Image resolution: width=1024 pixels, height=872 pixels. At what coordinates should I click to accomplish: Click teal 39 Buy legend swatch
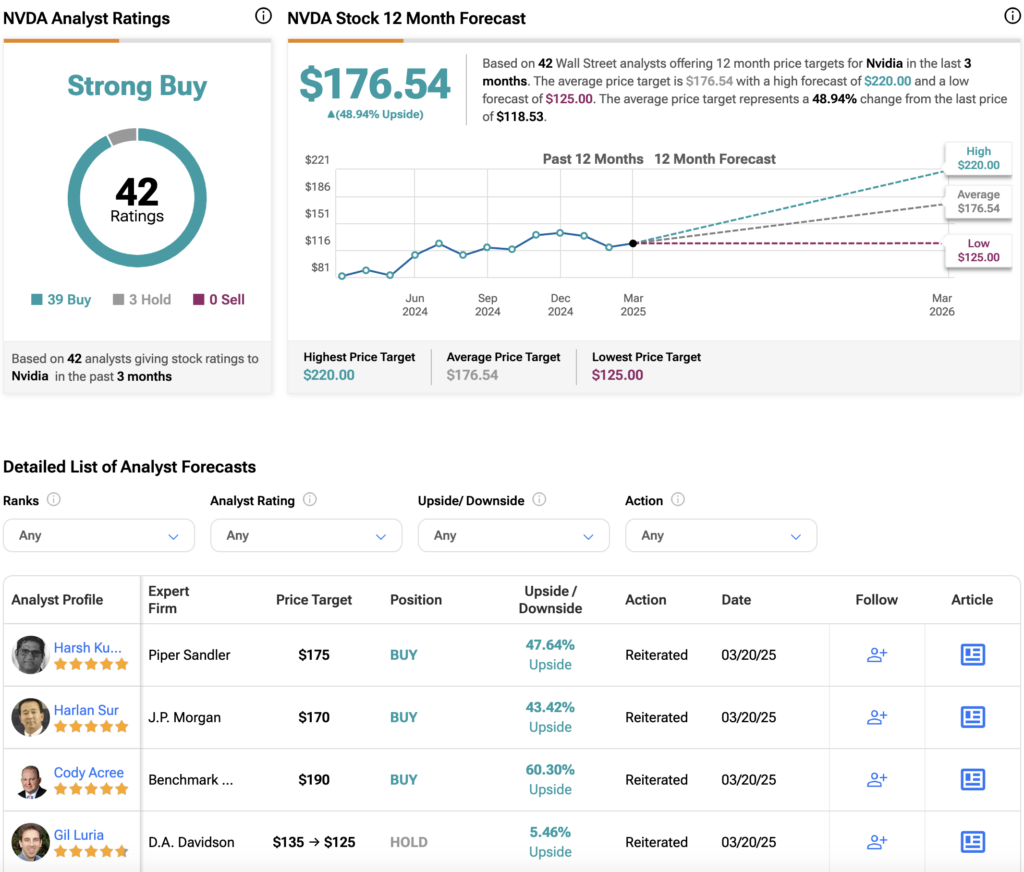tap(37, 300)
